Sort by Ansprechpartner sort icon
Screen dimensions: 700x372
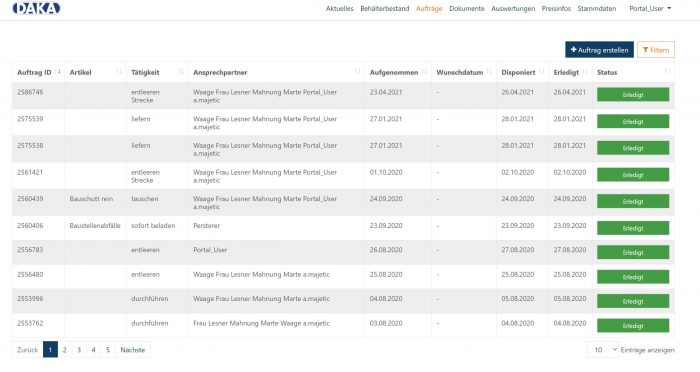357,72
